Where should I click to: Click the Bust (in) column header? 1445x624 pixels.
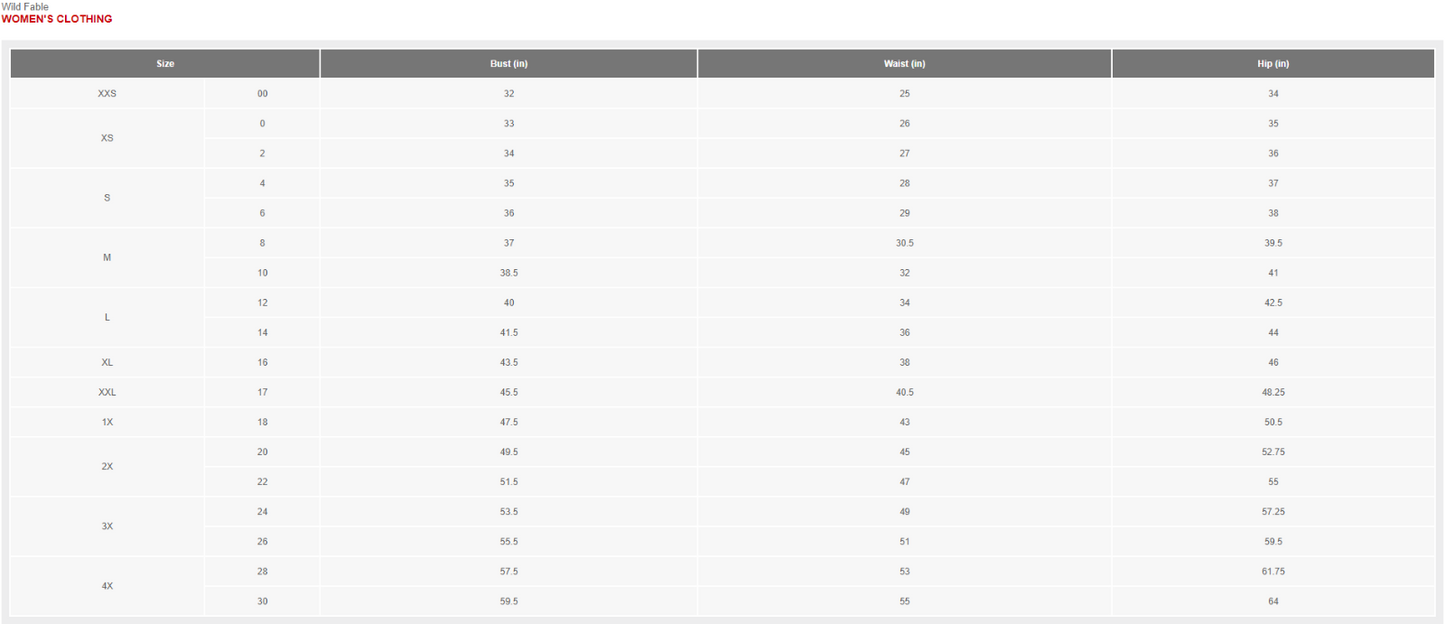click(509, 64)
